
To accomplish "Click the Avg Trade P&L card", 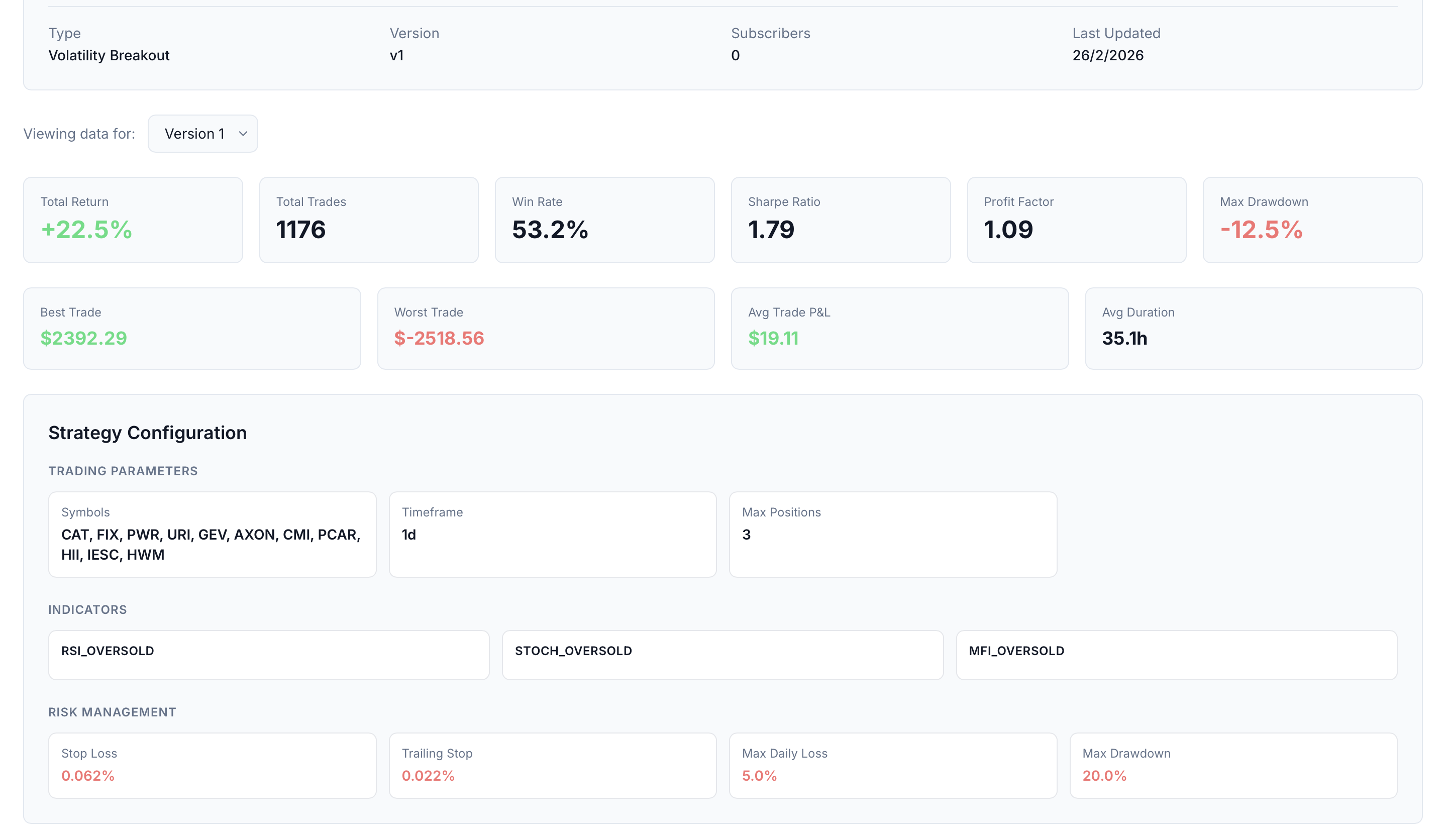I will click(900, 328).
